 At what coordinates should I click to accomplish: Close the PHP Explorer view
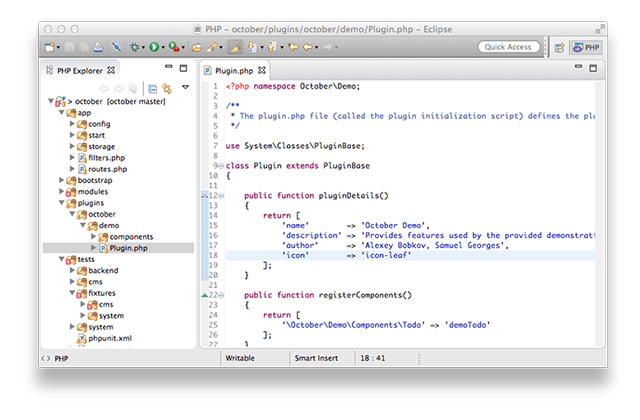pyautogui.click(x=111, y=71)
